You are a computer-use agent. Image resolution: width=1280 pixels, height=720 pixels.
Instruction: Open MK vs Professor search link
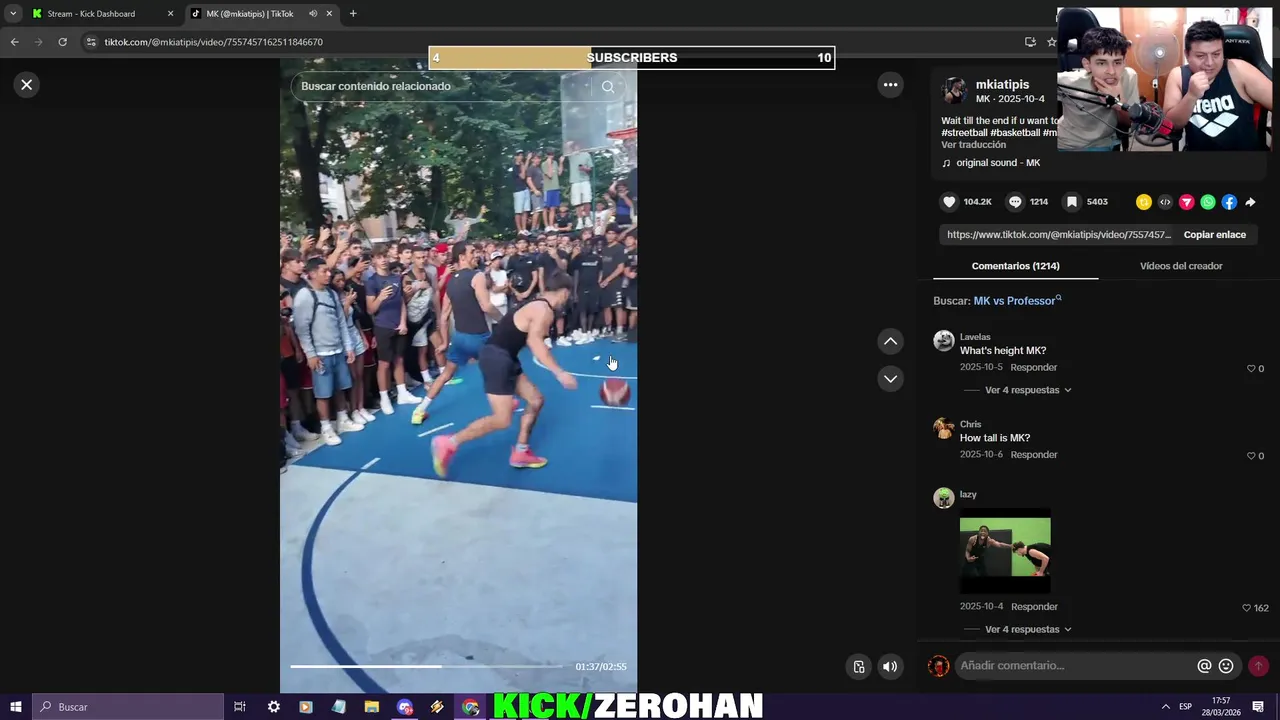(x=1017, y=301)
